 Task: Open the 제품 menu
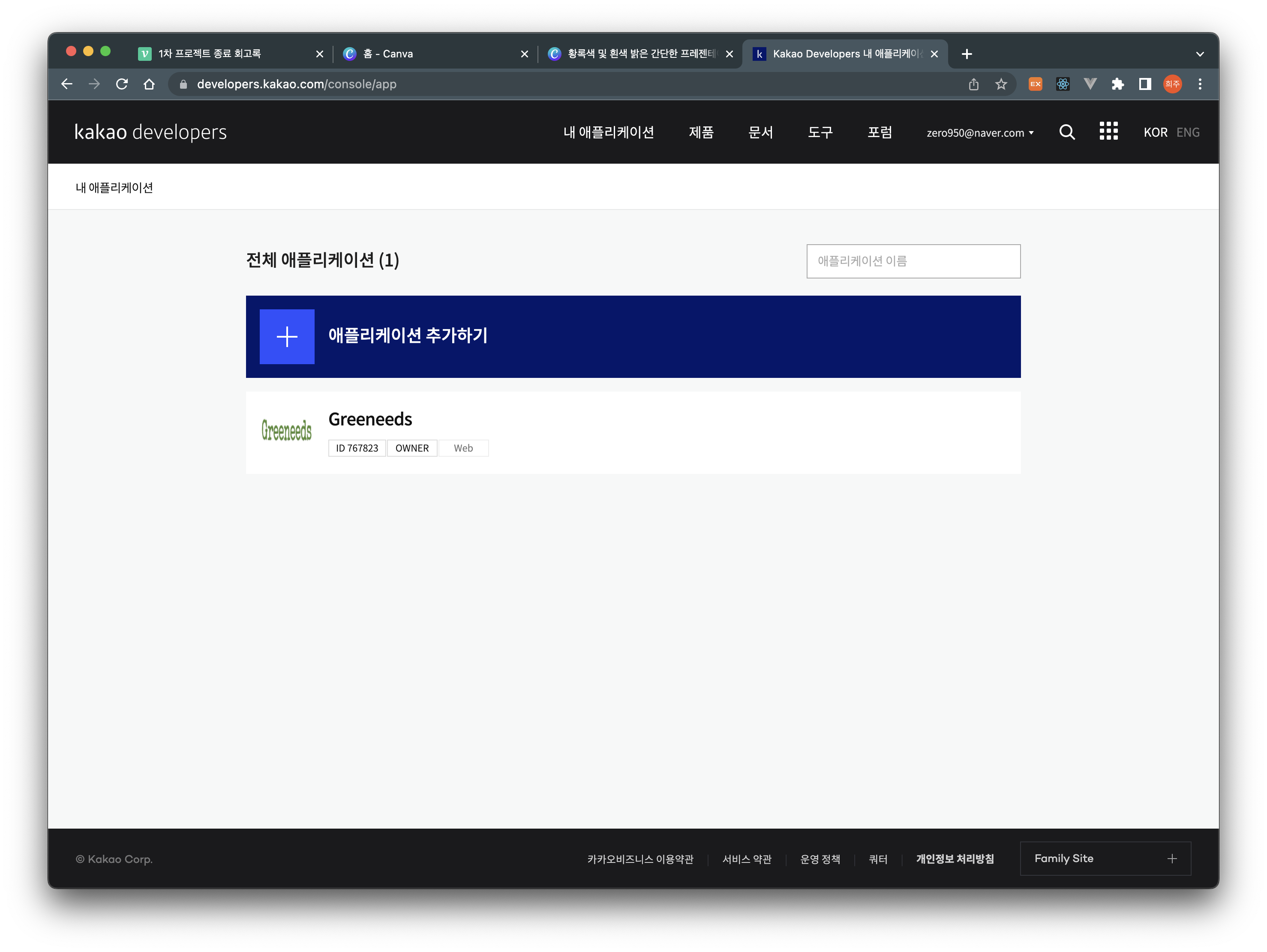click(x=701, y=132)
